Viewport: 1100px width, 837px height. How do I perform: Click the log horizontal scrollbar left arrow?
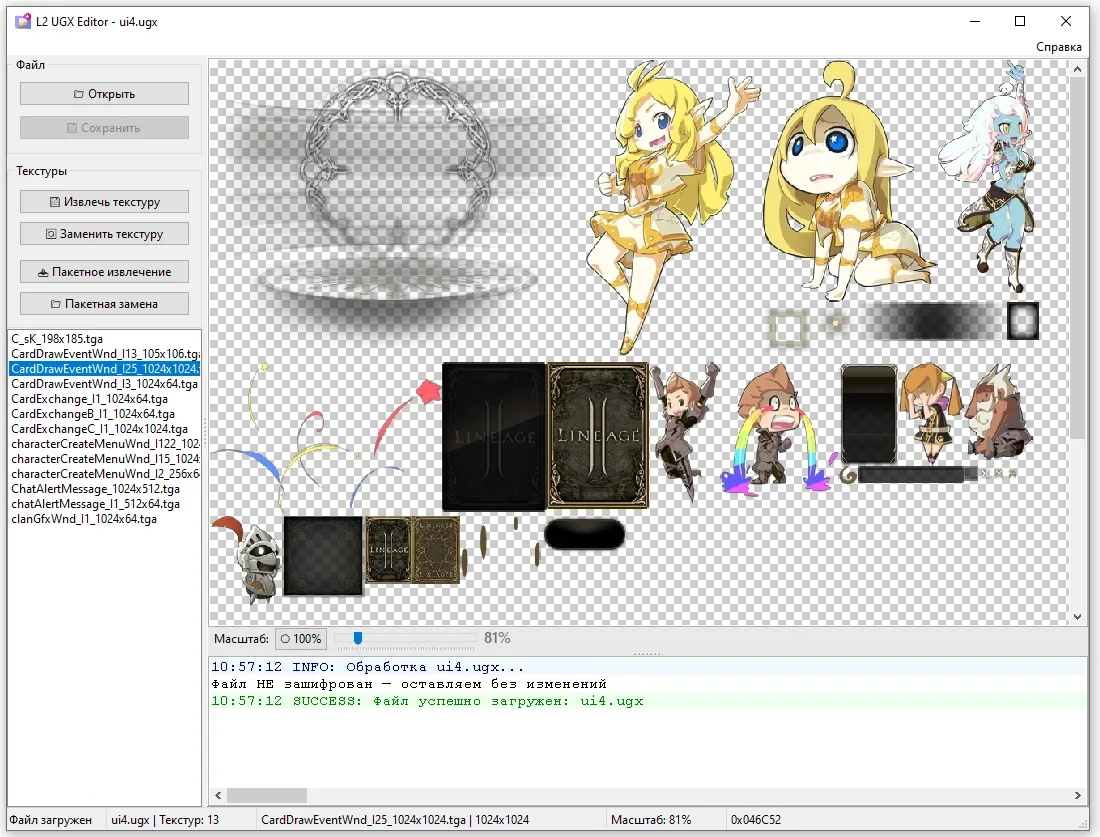coord(218,796)
